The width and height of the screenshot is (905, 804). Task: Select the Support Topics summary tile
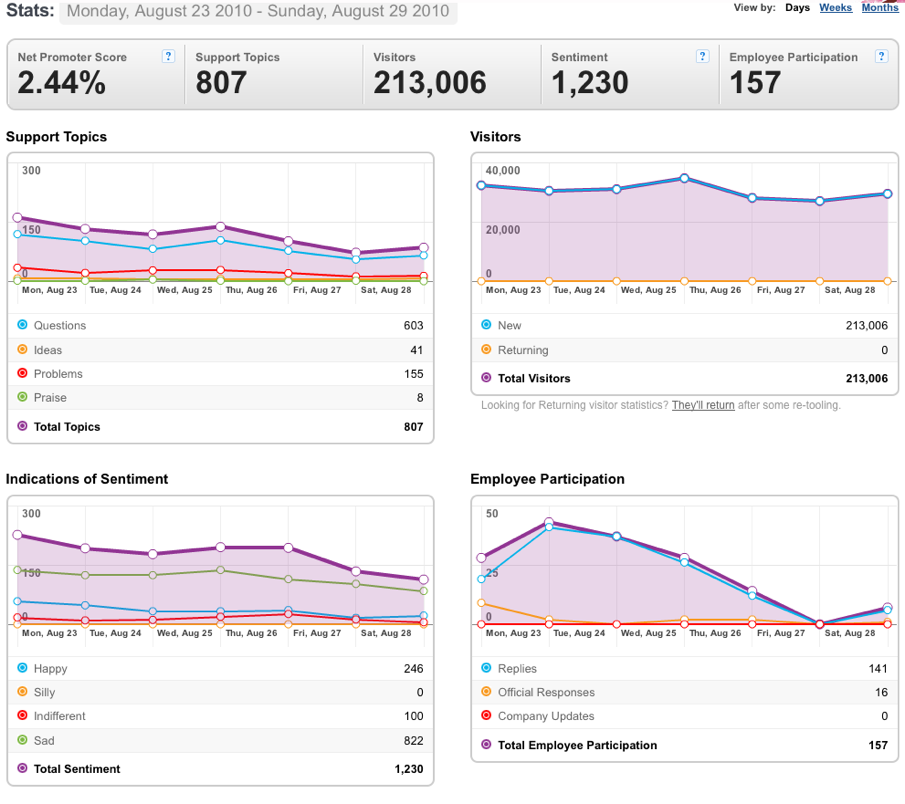(x=274, y=74)
